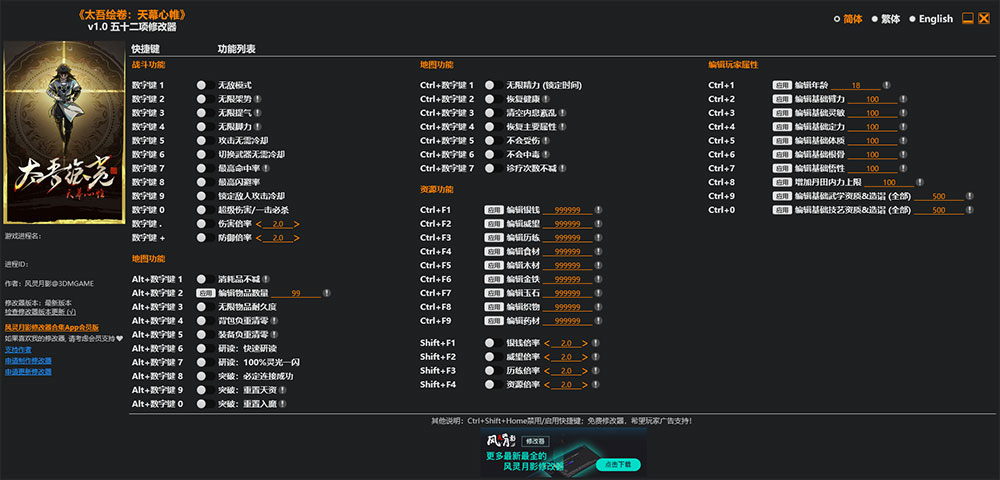The image size is (1000, 480).
Task: Click the mini-mode window icon beside English
Action: tap(967, 18)
